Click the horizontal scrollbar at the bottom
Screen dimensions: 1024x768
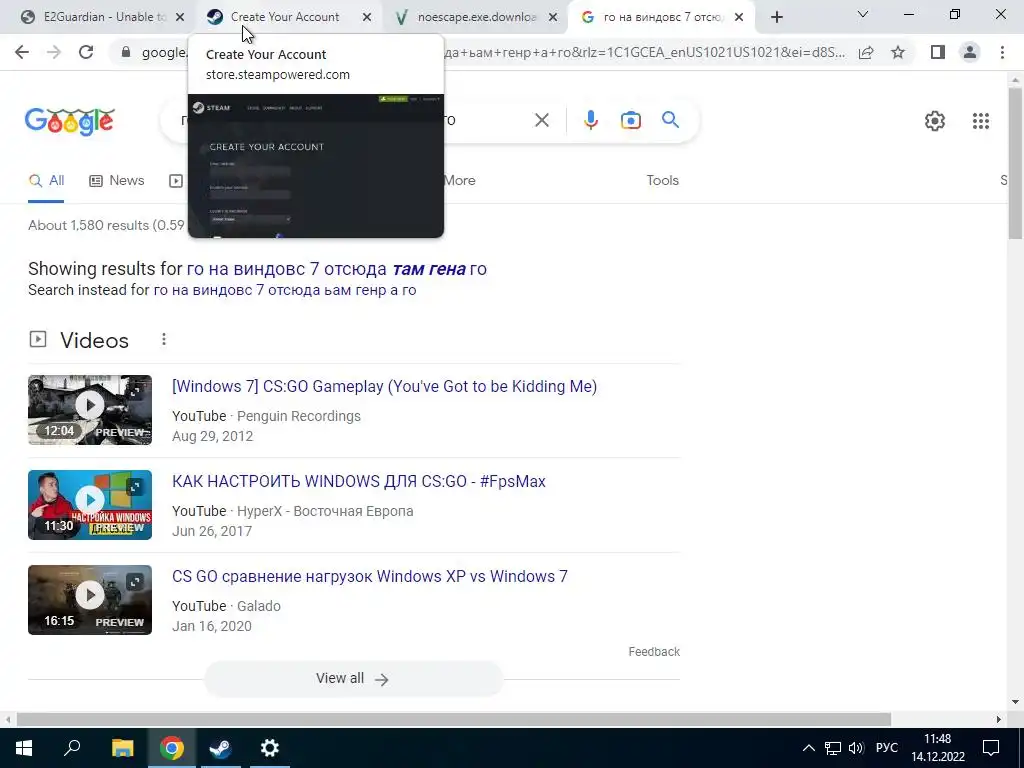click(454, 719)
